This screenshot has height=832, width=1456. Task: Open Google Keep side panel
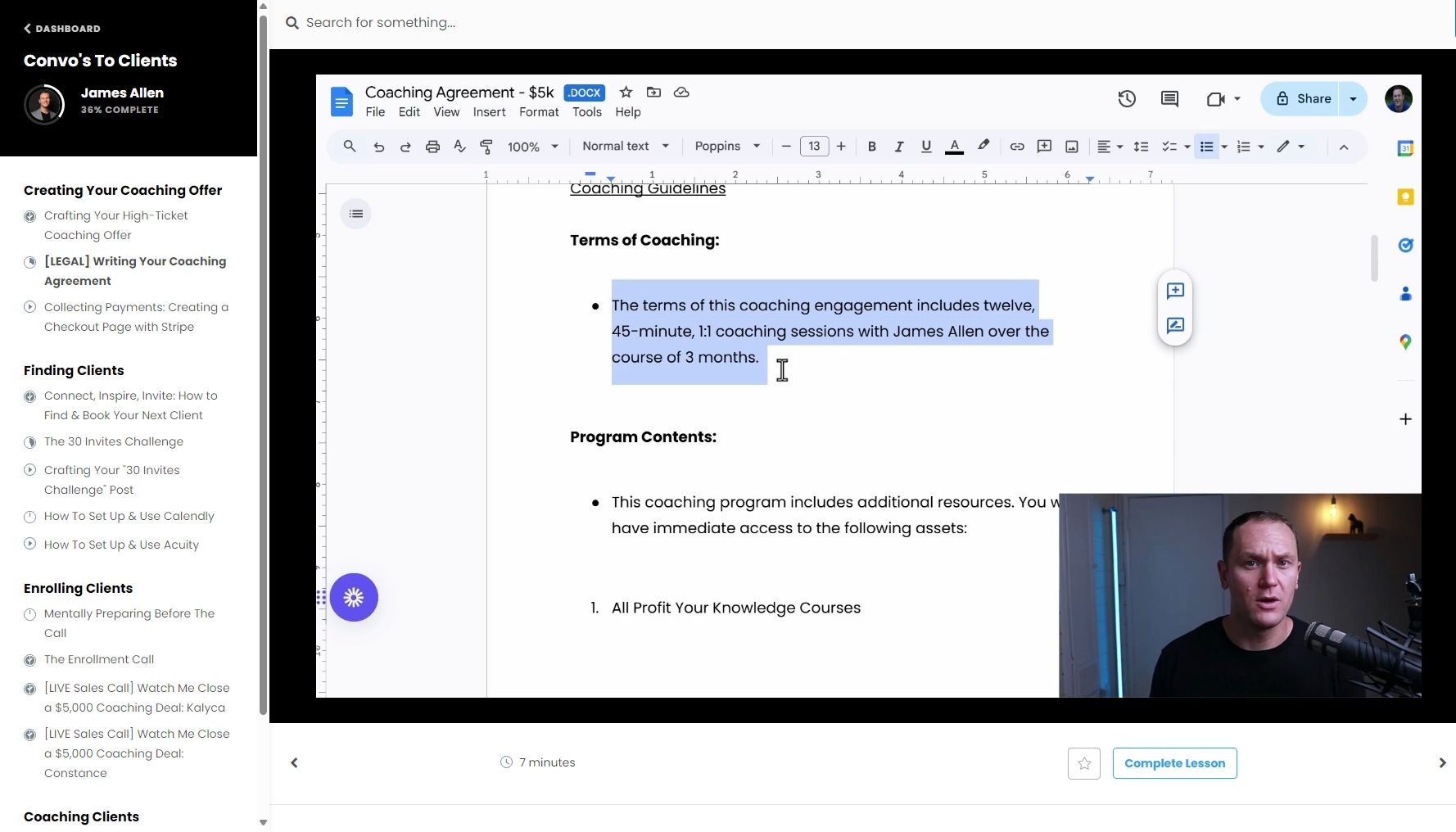tap(1405, 197)
